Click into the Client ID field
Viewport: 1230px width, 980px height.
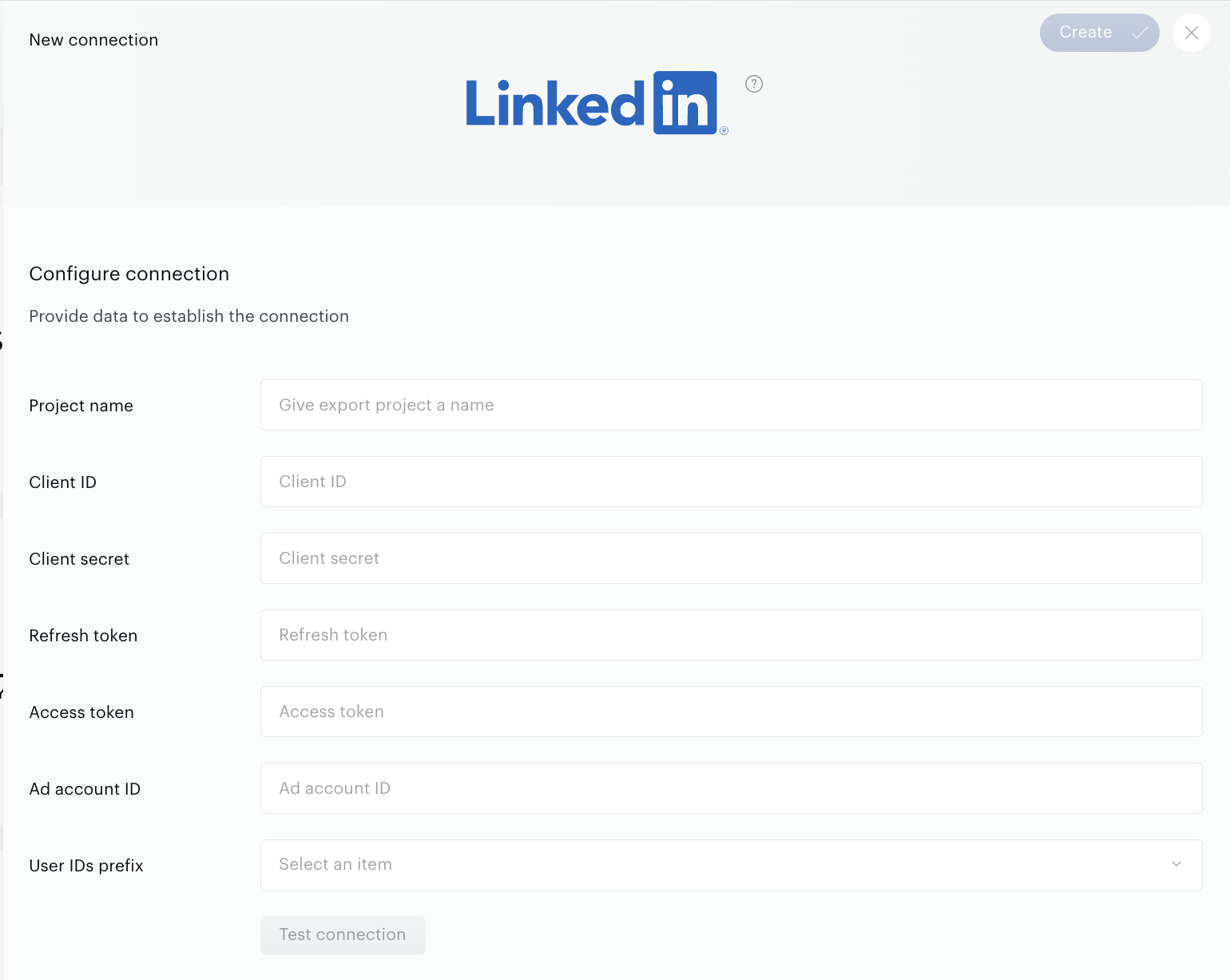point(732,482)
